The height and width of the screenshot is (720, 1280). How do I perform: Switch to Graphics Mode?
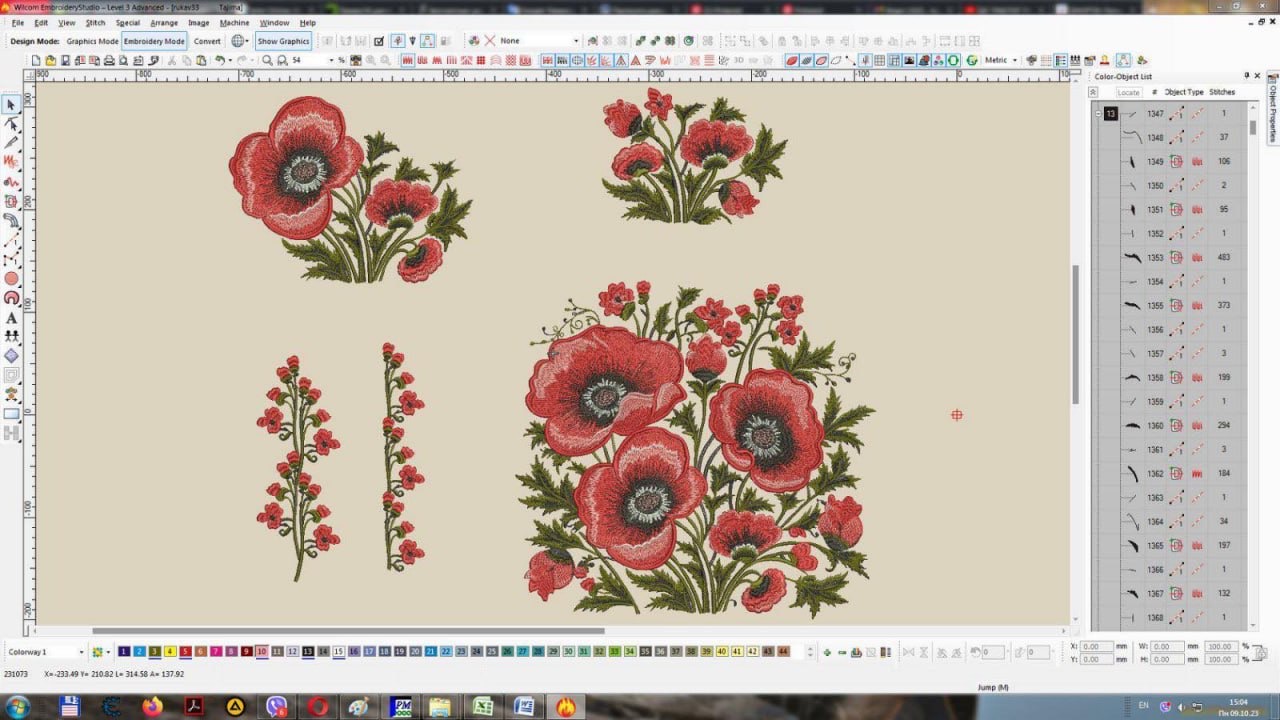click(92, 41)
